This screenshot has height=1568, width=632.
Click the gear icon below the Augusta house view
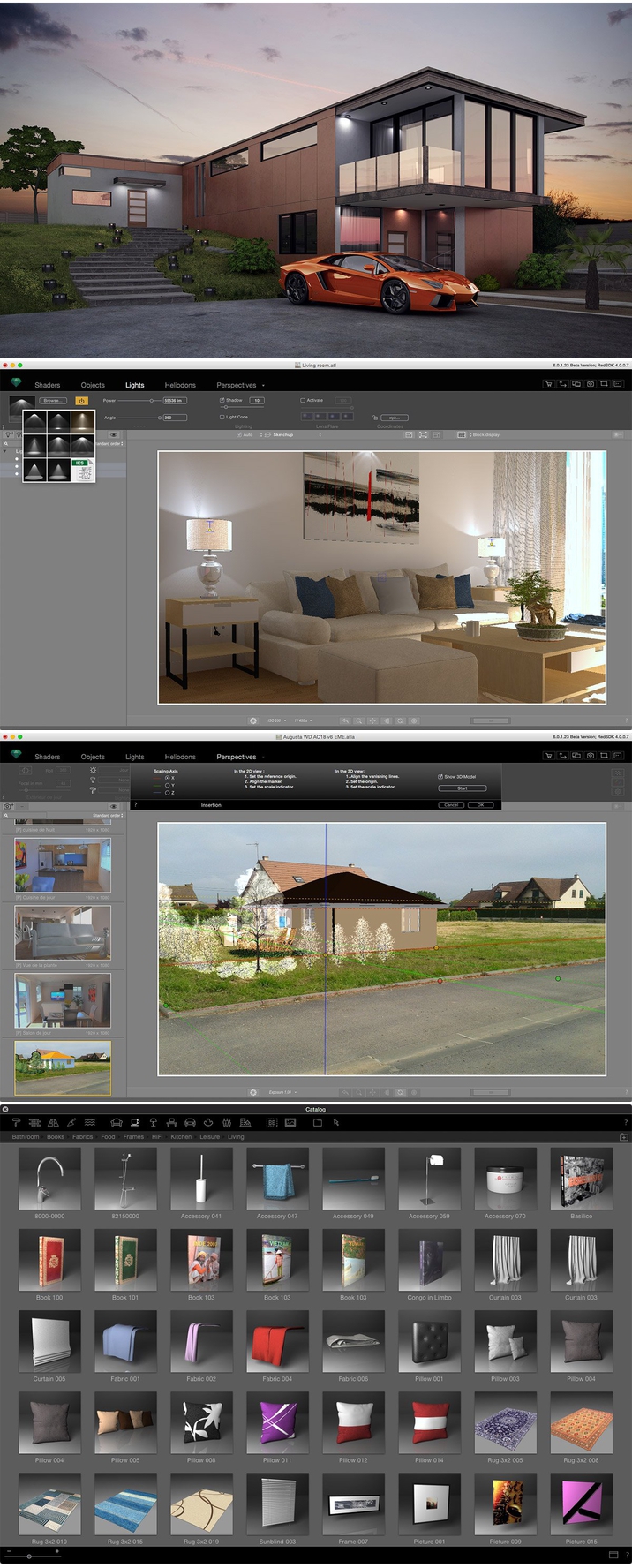coord(253,1092)
